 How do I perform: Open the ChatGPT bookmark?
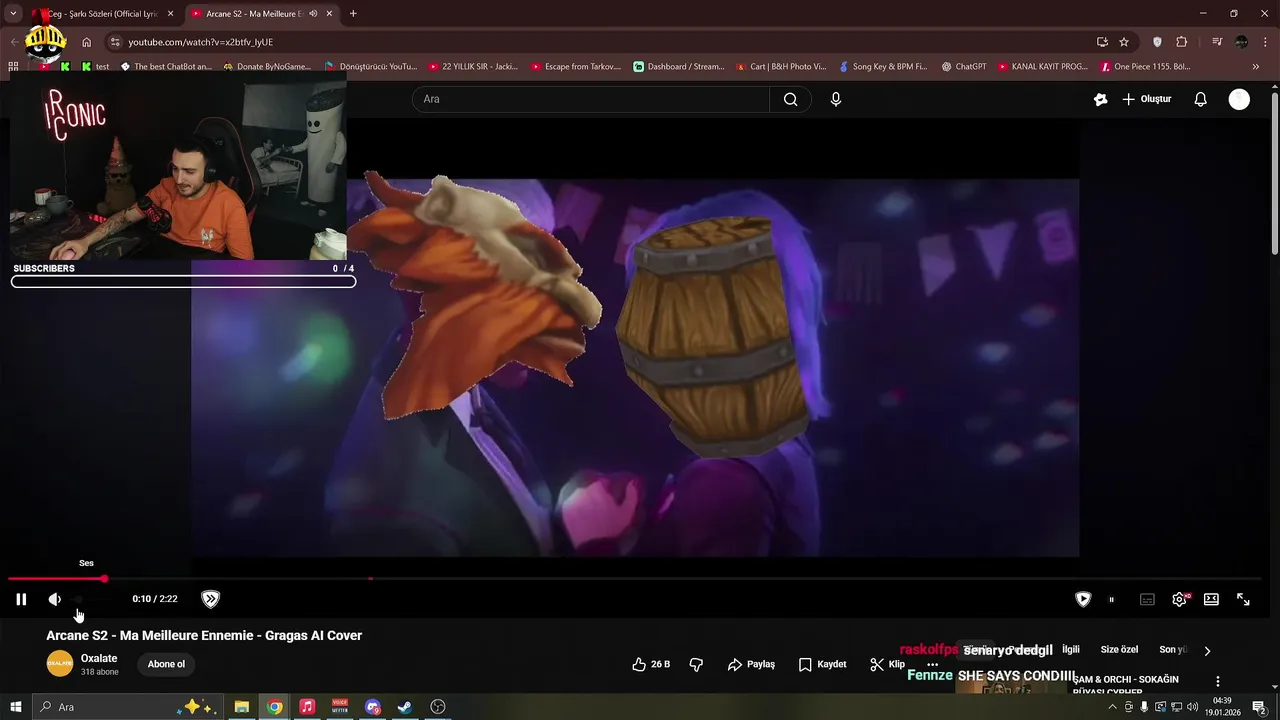tap(964, 67)
